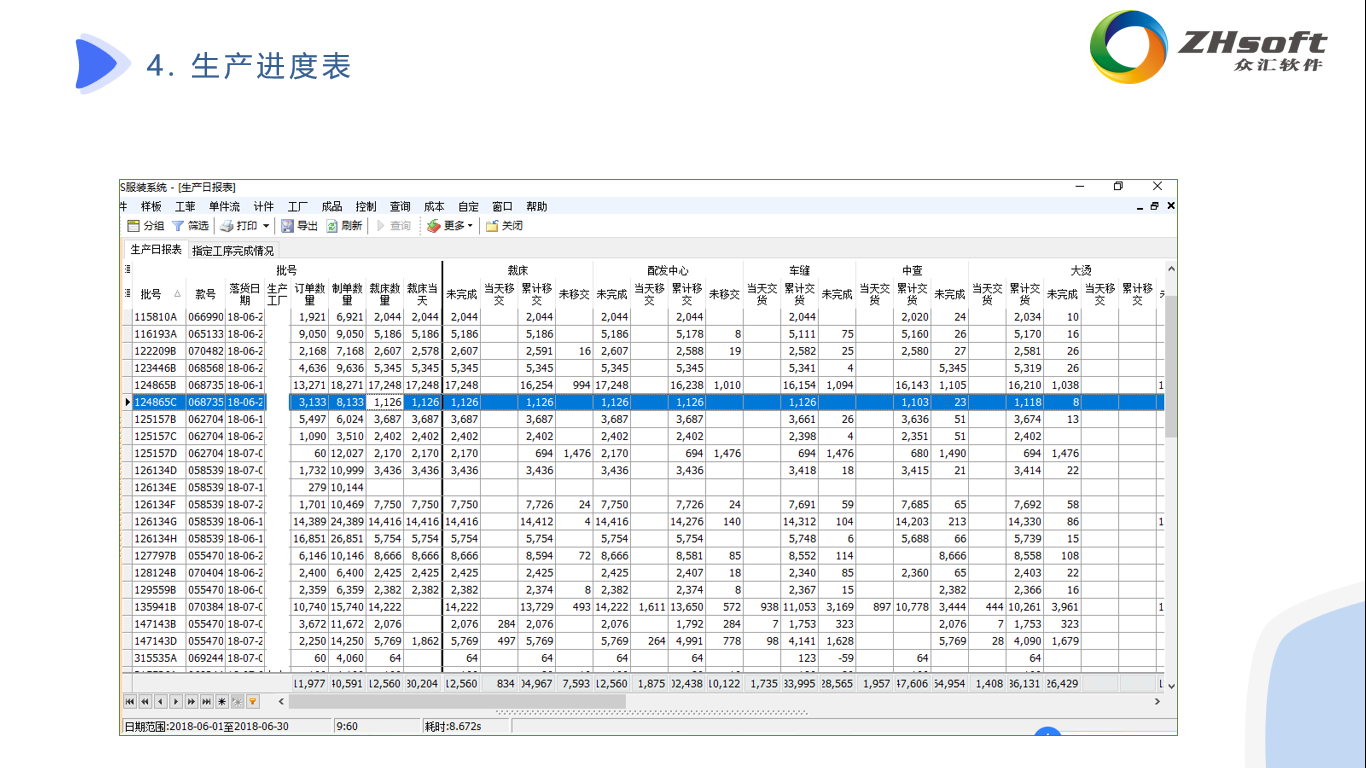Open the 查询 menu in menu bar
Viewport: 1366px width, 768px height.
400,207
